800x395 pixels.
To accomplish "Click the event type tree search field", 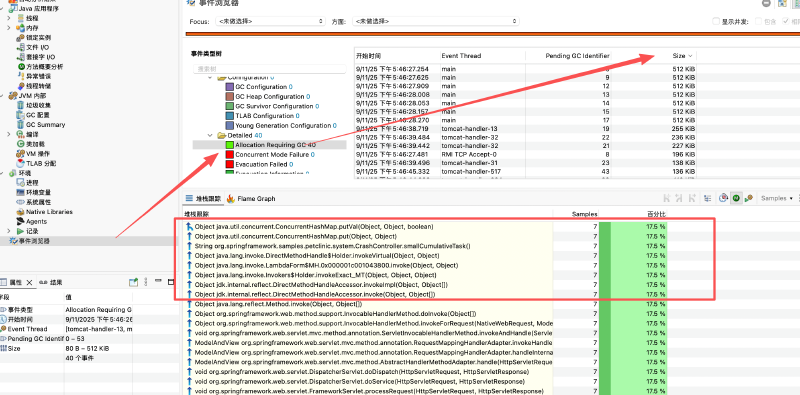I will 269,68.
